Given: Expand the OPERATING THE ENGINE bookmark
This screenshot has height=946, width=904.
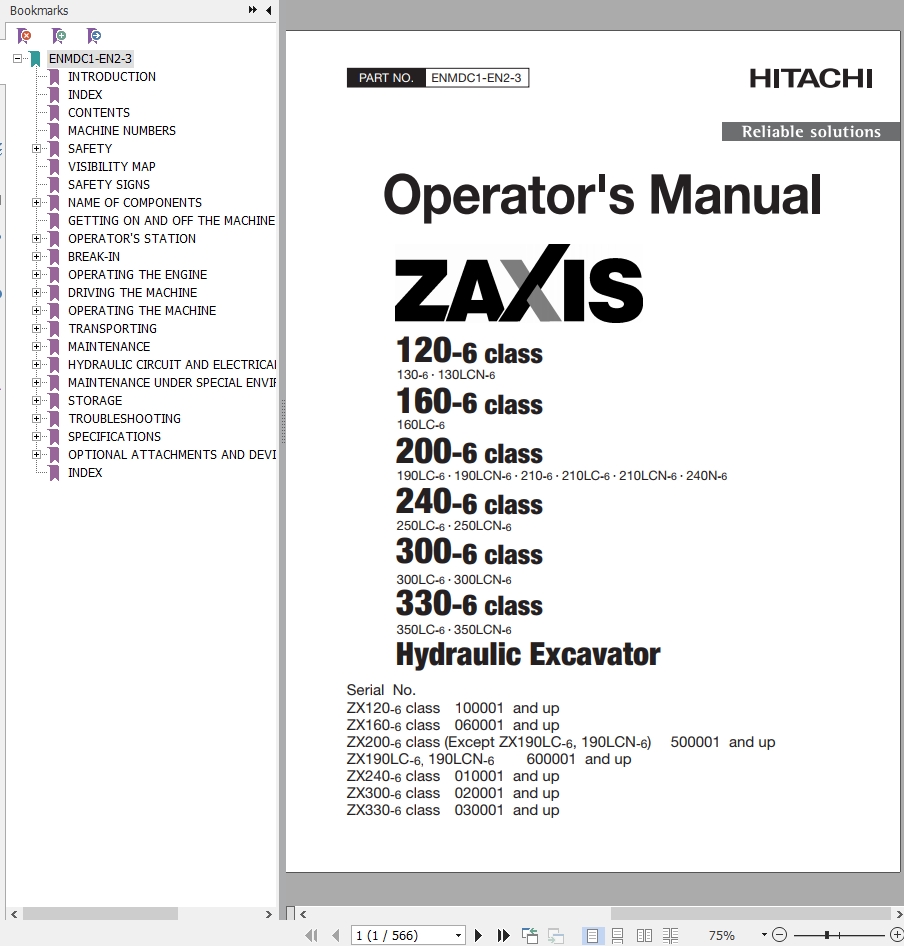Looking at the screenshot, I should (36, 275).
